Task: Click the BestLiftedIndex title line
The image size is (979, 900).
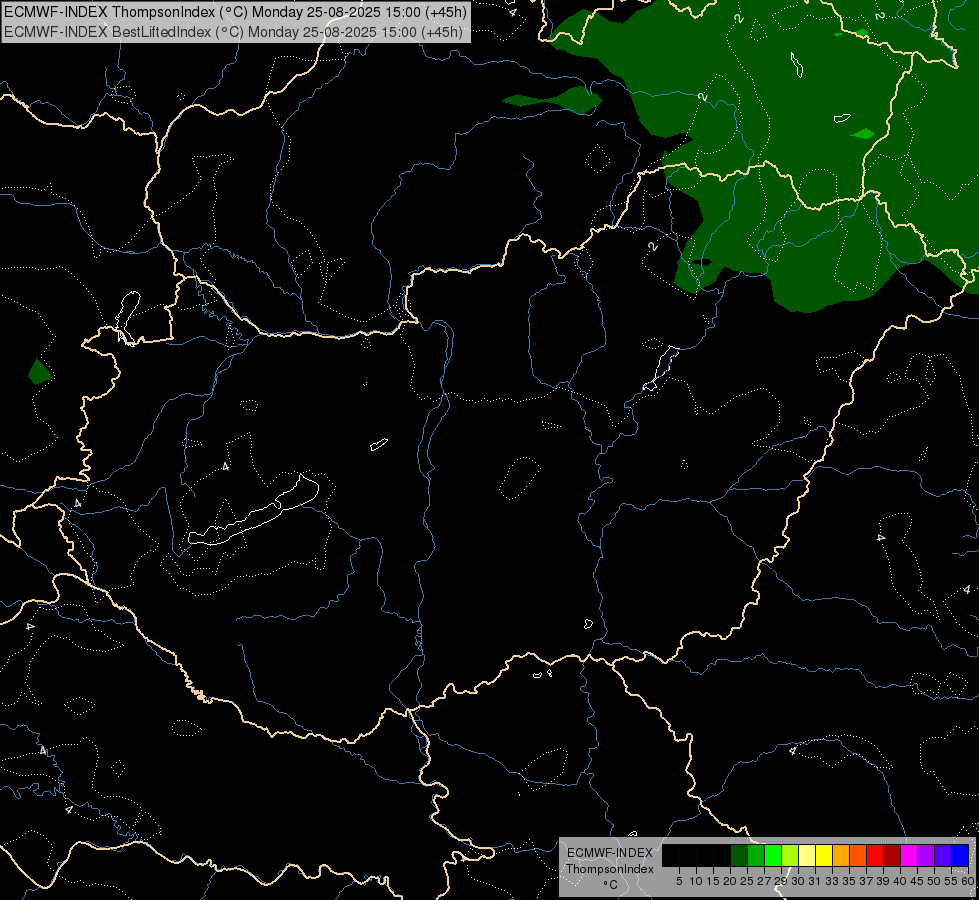Action: click(234, 31)
